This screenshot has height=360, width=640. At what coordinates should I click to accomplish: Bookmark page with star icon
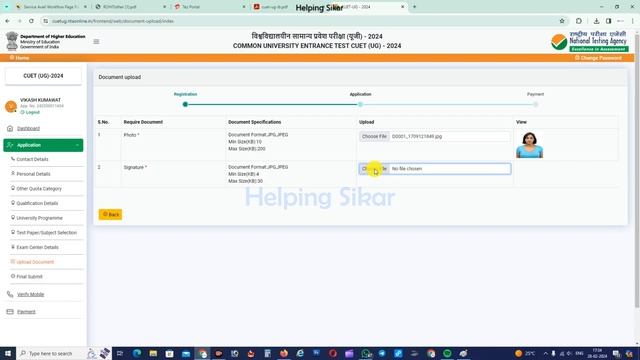pos(562,21)
